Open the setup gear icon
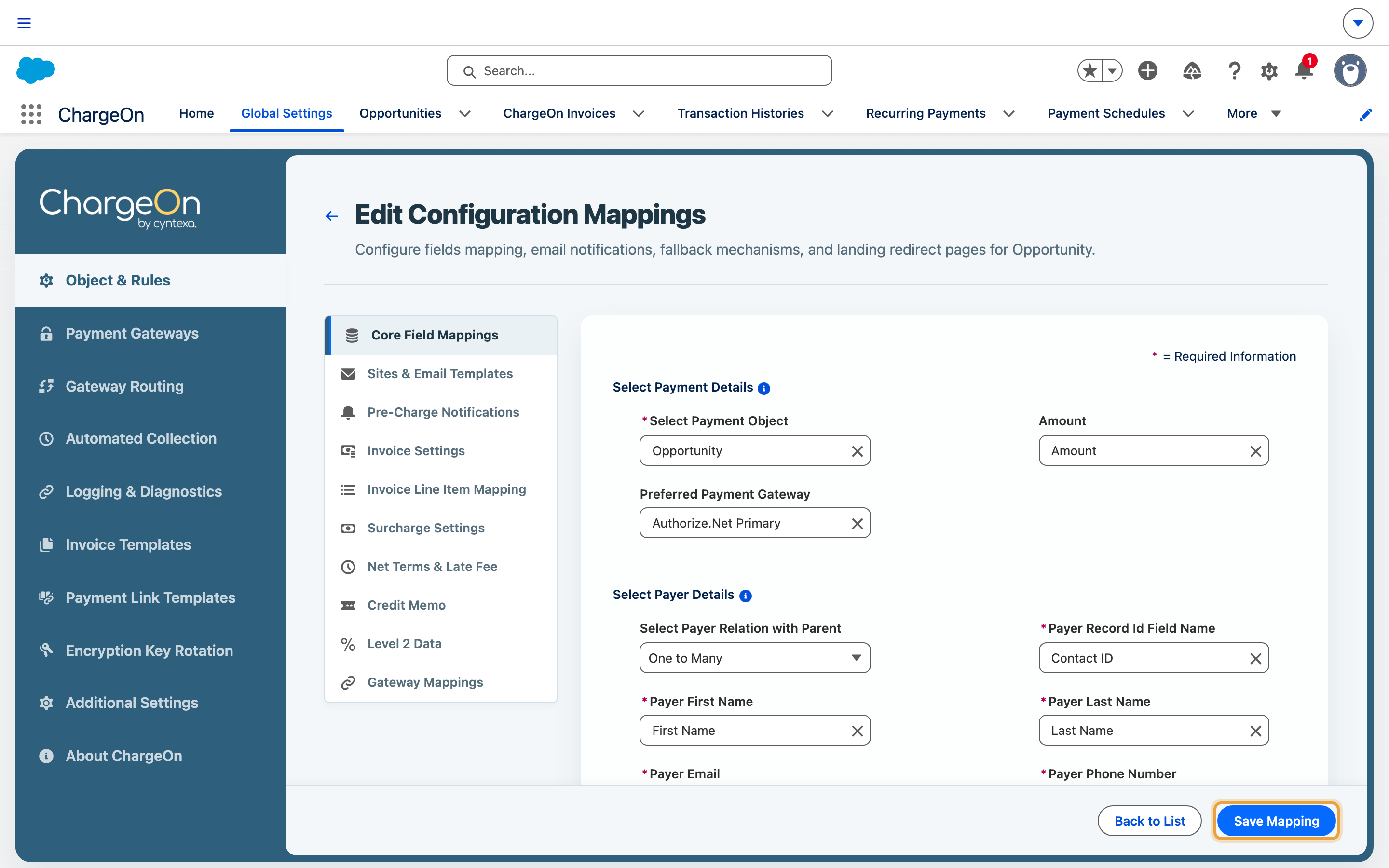 click(x=1269, y=71)
